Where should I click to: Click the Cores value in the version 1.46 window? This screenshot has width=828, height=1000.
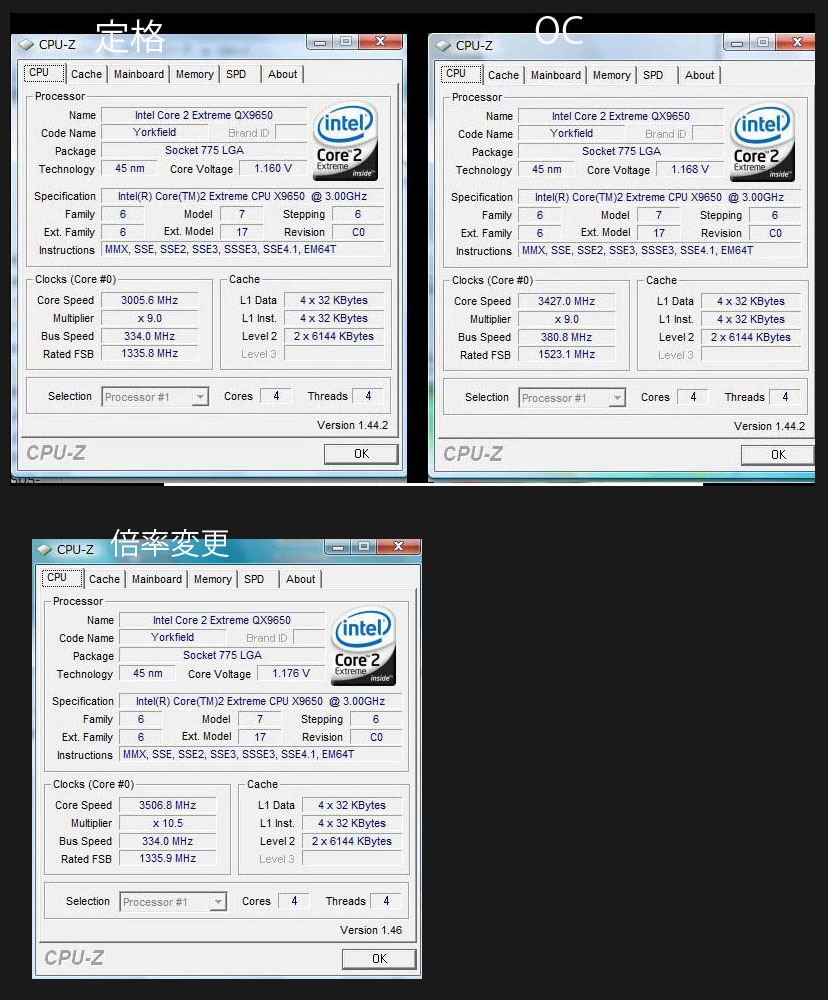[x=293, y=901]
